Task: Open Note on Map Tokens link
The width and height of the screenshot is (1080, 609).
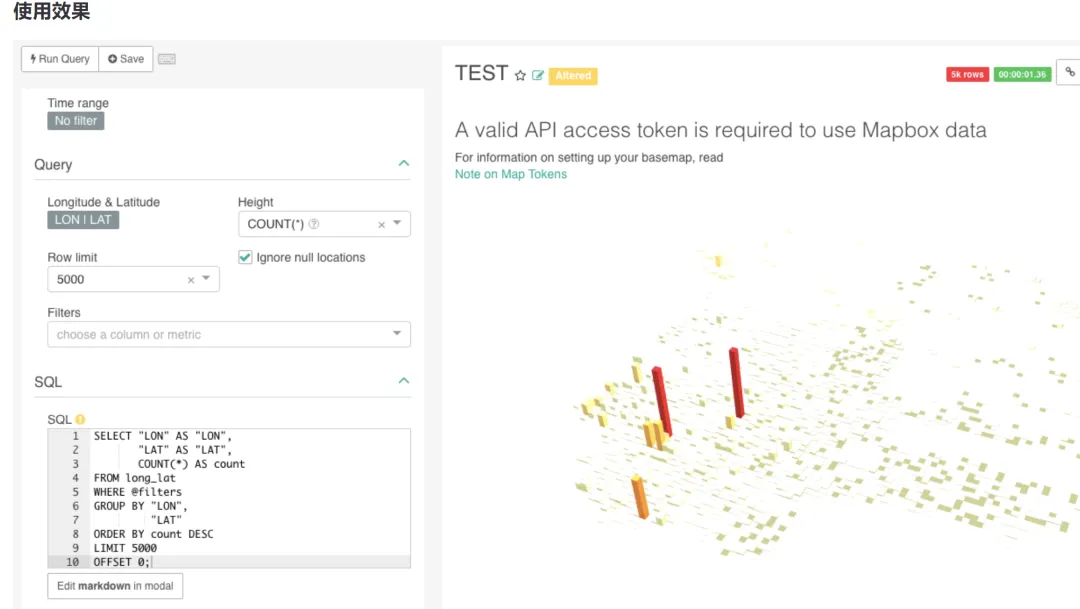Action: [510, 174]
